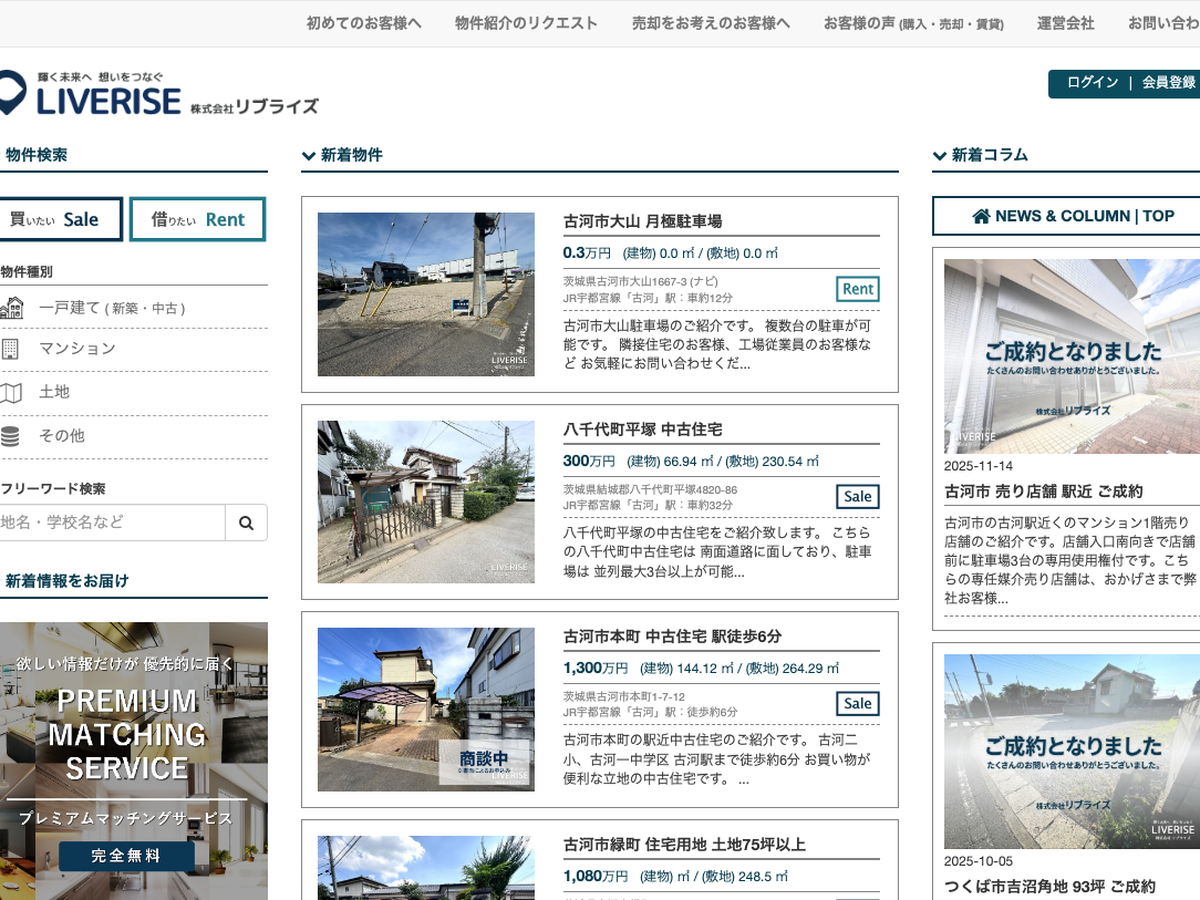The image size is (1200, 900).
Task: Open 初めてのお客様へ in top navigation
Action: coord(364,23)
